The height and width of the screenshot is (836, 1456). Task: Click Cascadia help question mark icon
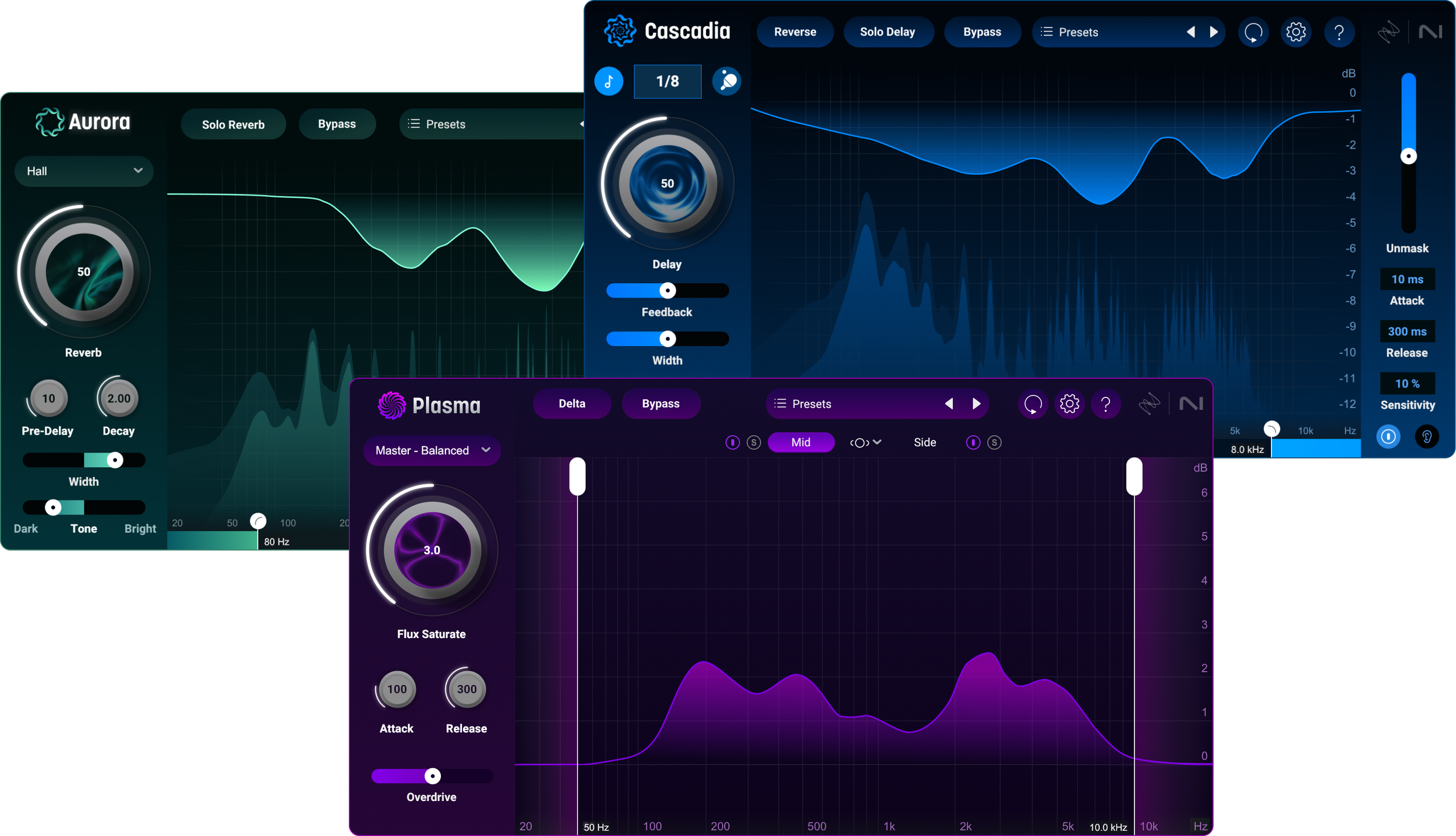1339,31
